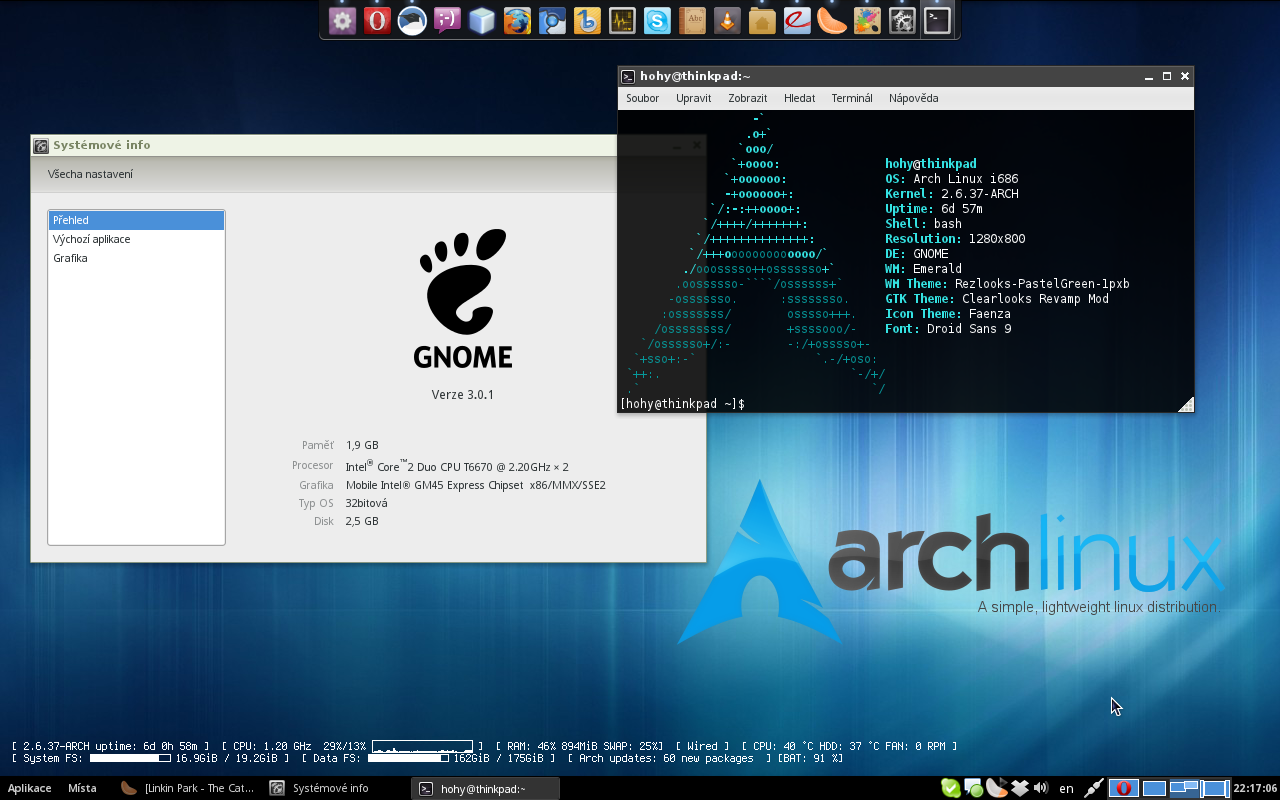Open the volume speaker tray icon
This screenshot has height=800, width=1280.
[1041, 788]
